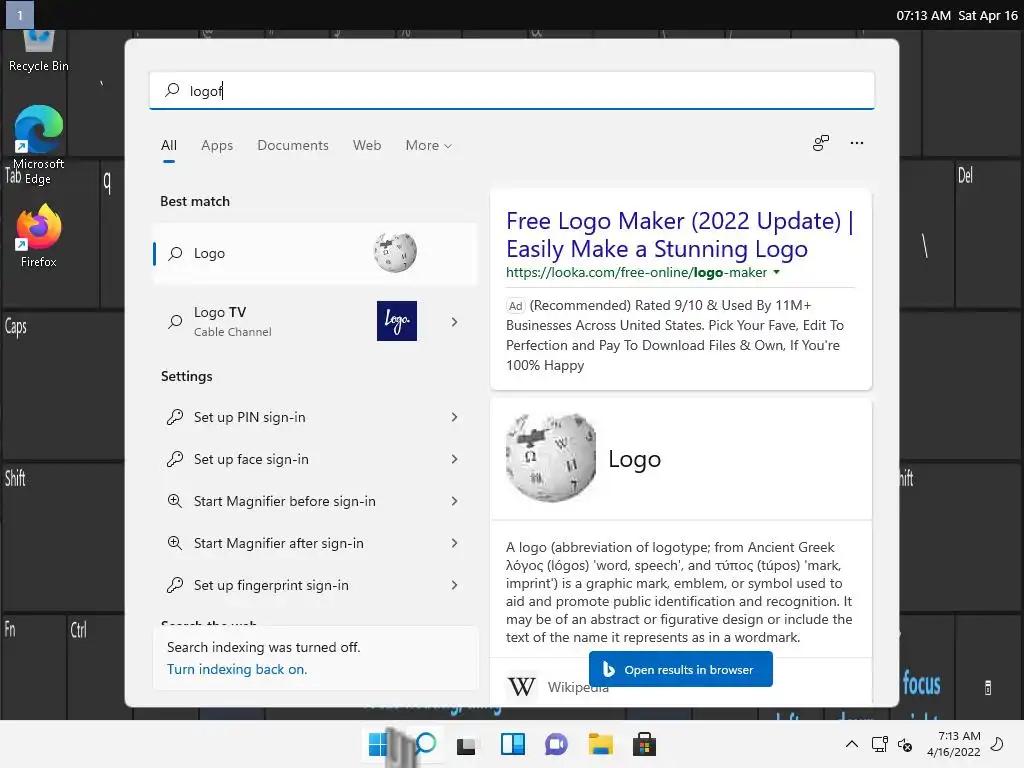Viewport: 1024px width, 768px height.
Task: Open Microsoft Store from the taskbar
Action: tap(644, 745)
